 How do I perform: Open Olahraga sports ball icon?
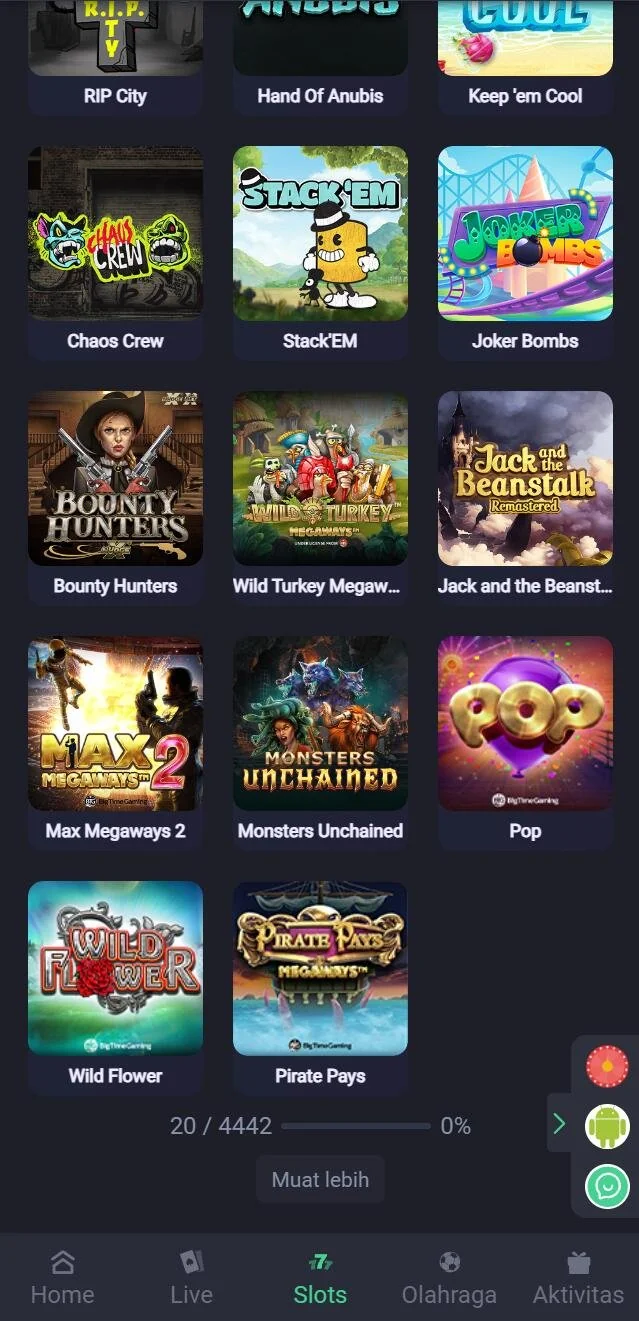coord(449,1262)
